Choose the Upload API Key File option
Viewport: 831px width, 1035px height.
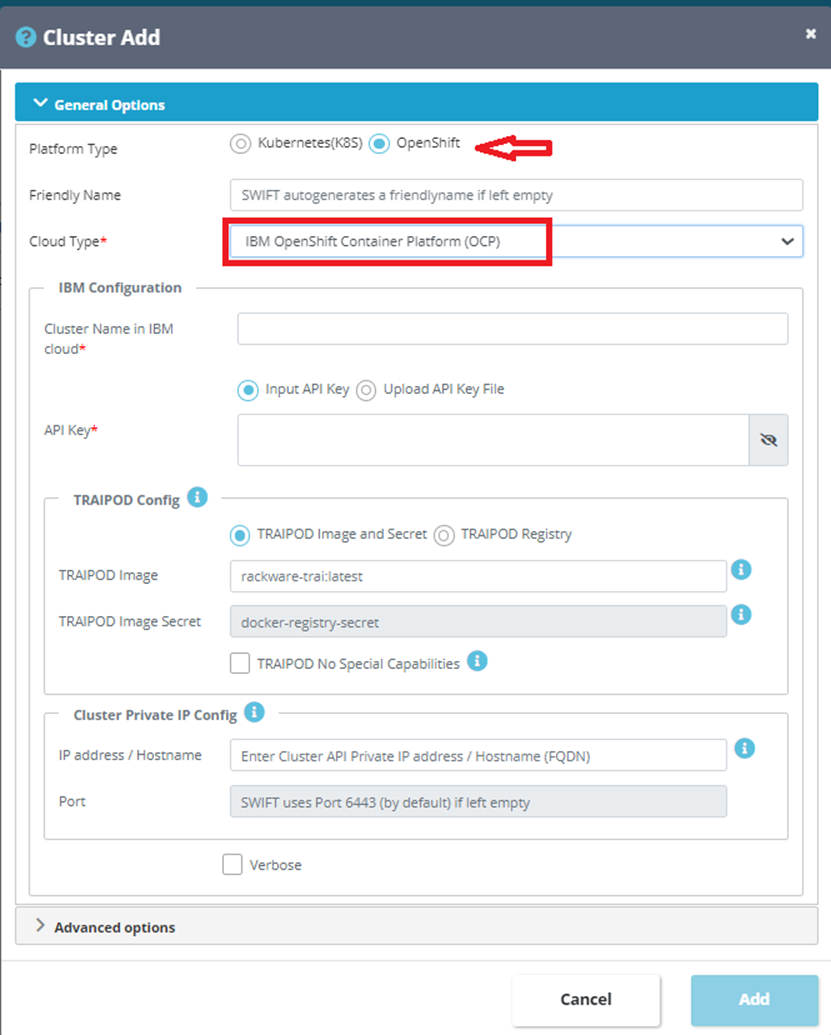click(366, 390)
